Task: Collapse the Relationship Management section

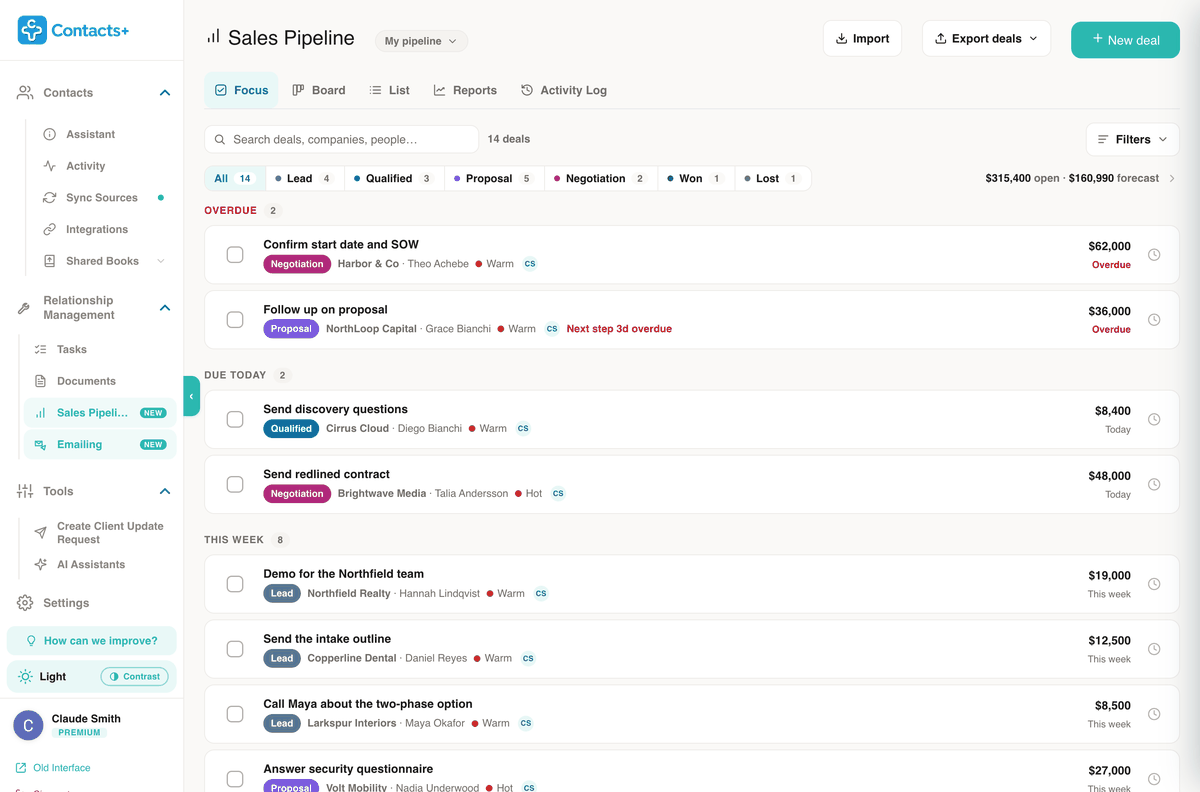Action: [165, 308]
